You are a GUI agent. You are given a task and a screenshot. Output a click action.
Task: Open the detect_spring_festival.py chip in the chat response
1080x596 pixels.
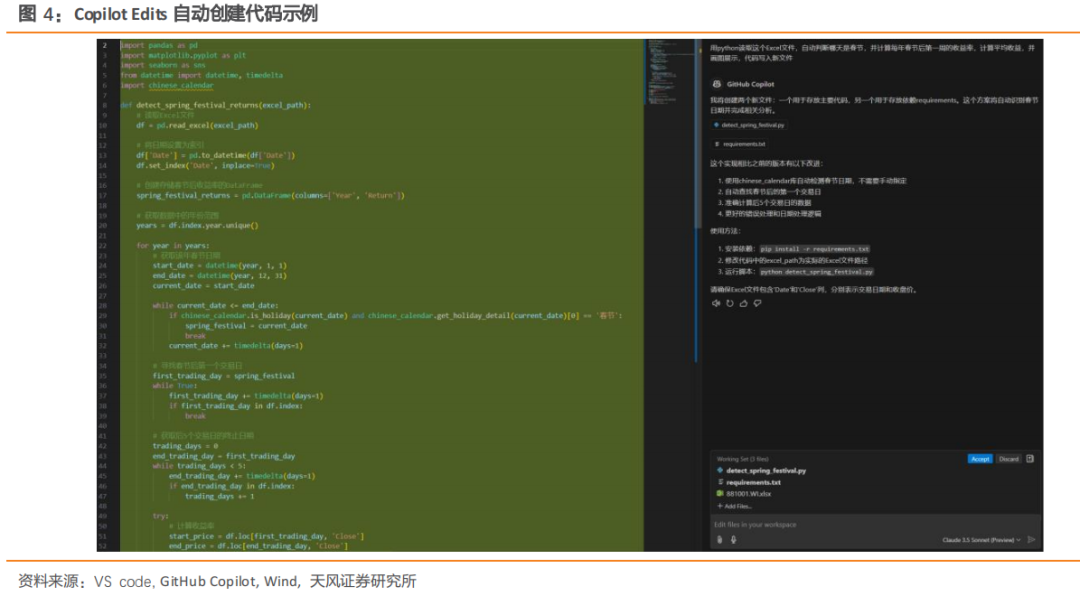coord(749,125)
